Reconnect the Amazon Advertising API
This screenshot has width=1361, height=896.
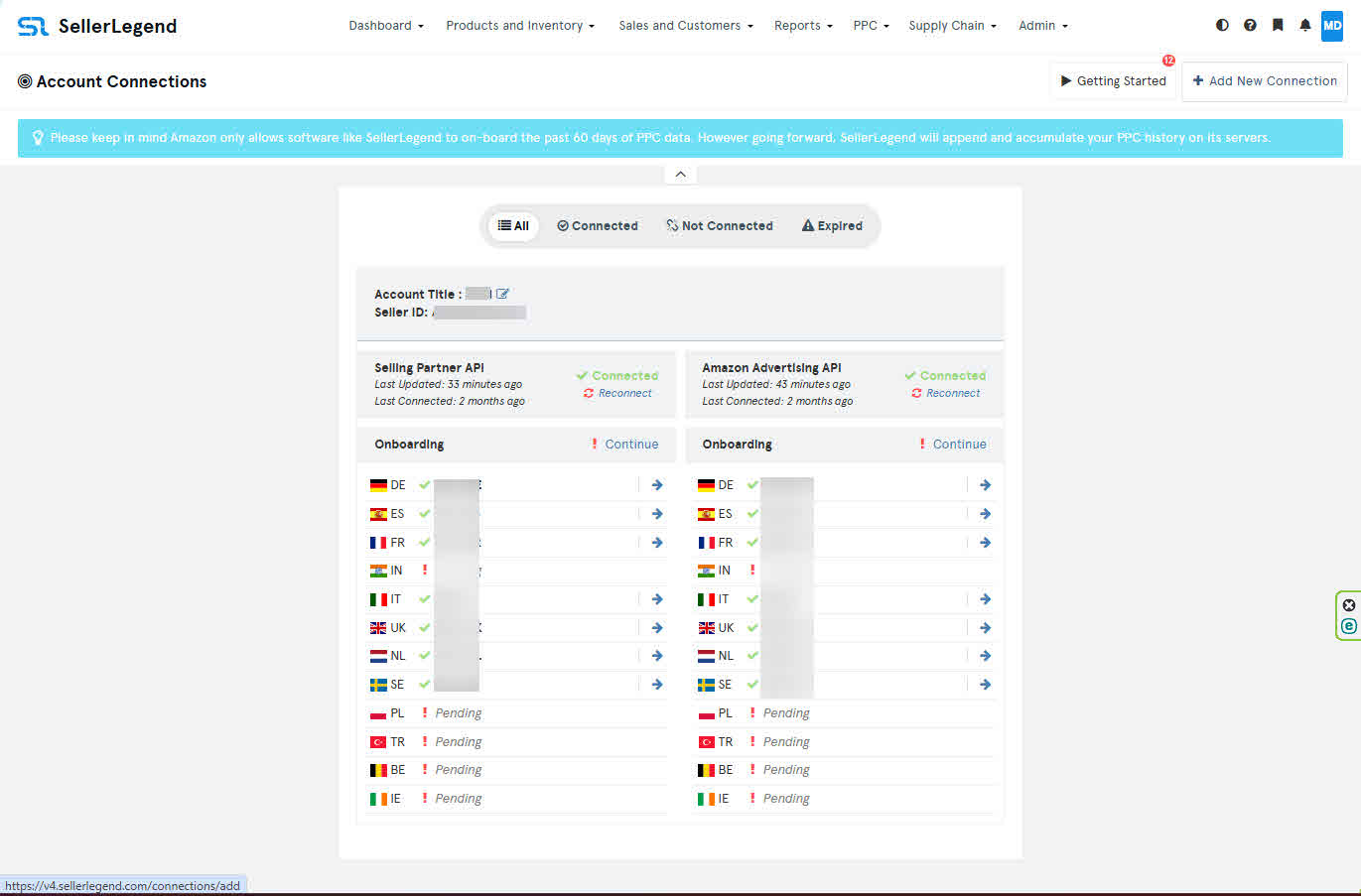coord(946,393)
